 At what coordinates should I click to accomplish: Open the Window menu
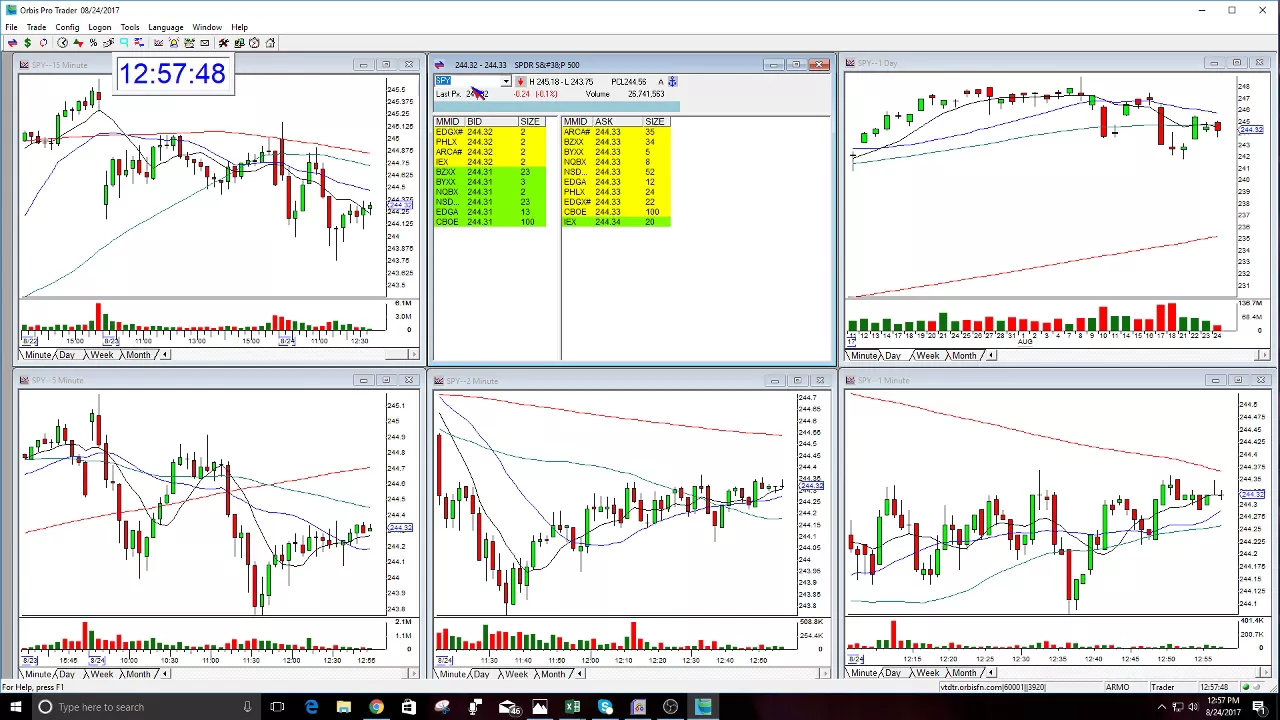pos(207,27)
